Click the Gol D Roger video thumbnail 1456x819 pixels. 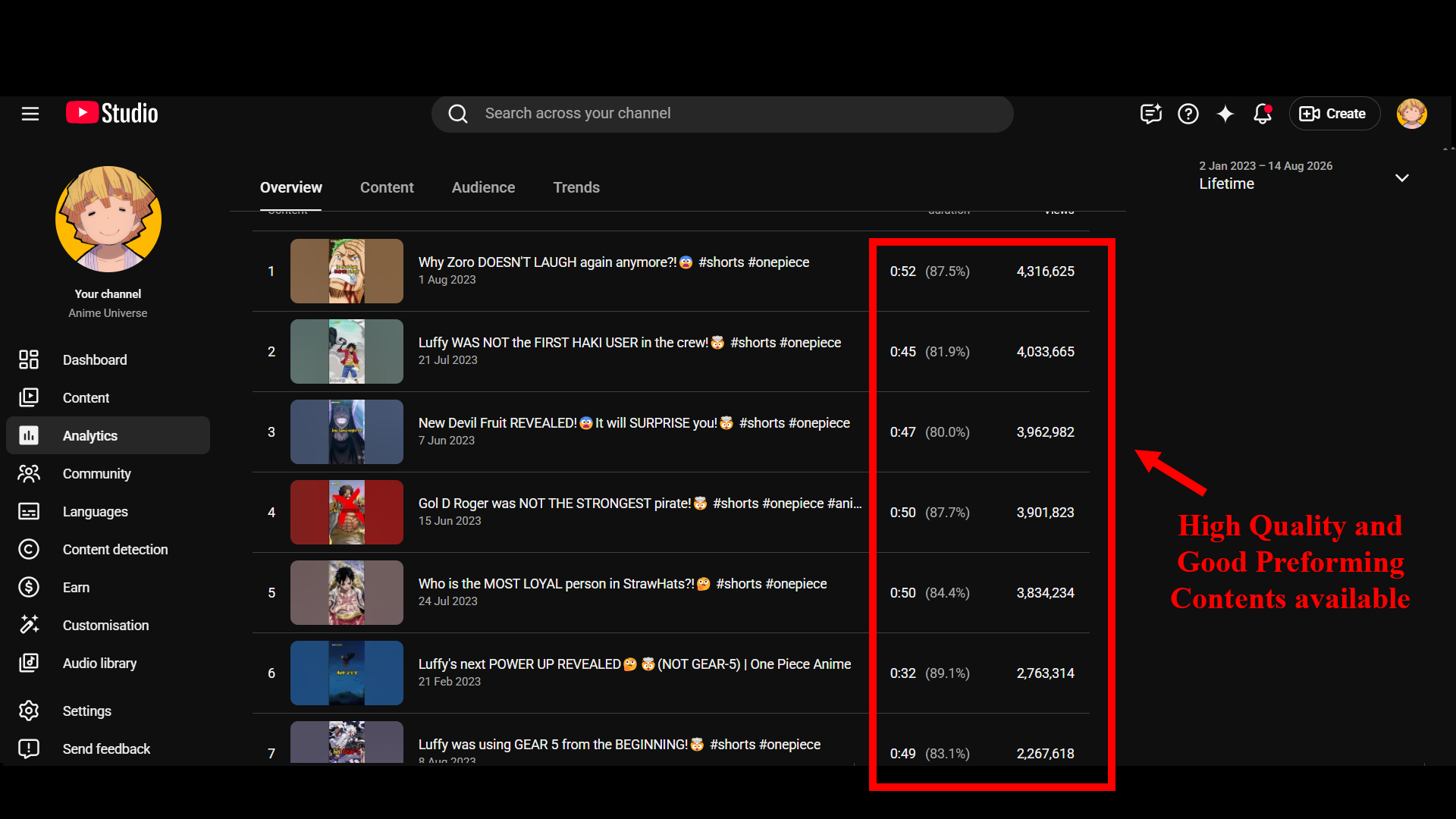point(347,512)
